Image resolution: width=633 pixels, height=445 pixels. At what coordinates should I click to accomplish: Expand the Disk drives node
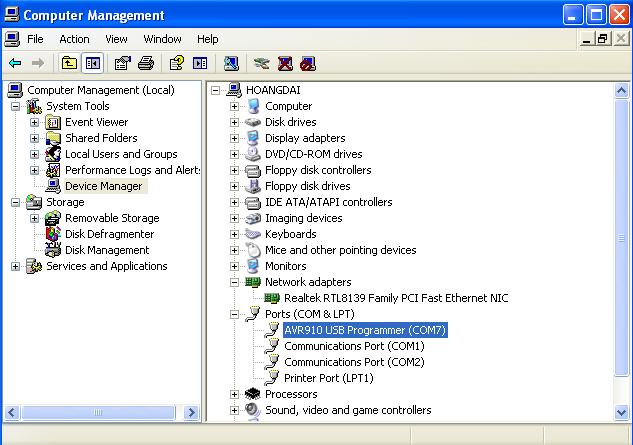click(235, 122)
